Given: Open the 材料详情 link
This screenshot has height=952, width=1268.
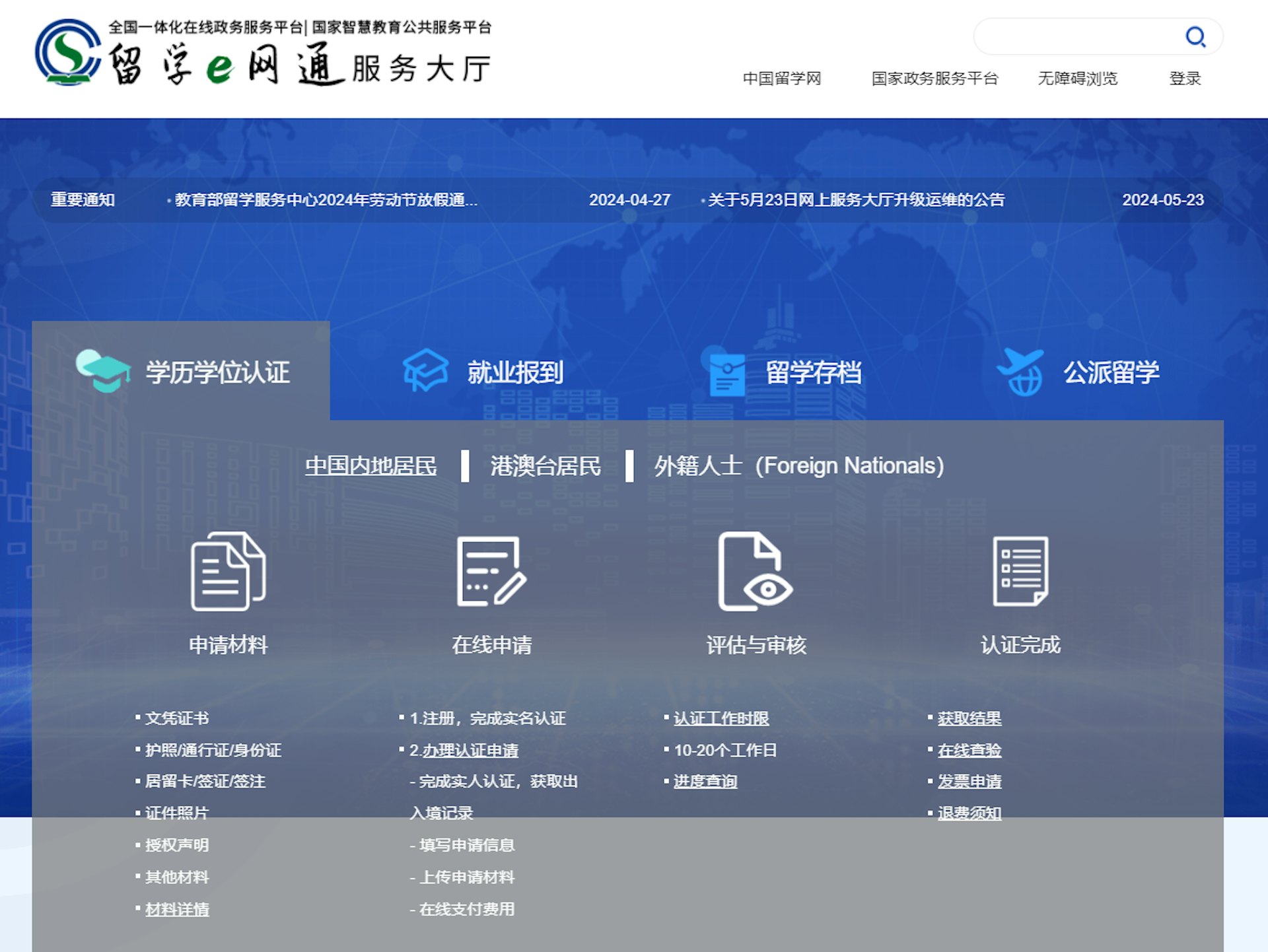Looking at the screenshot, I should [177, 909].
